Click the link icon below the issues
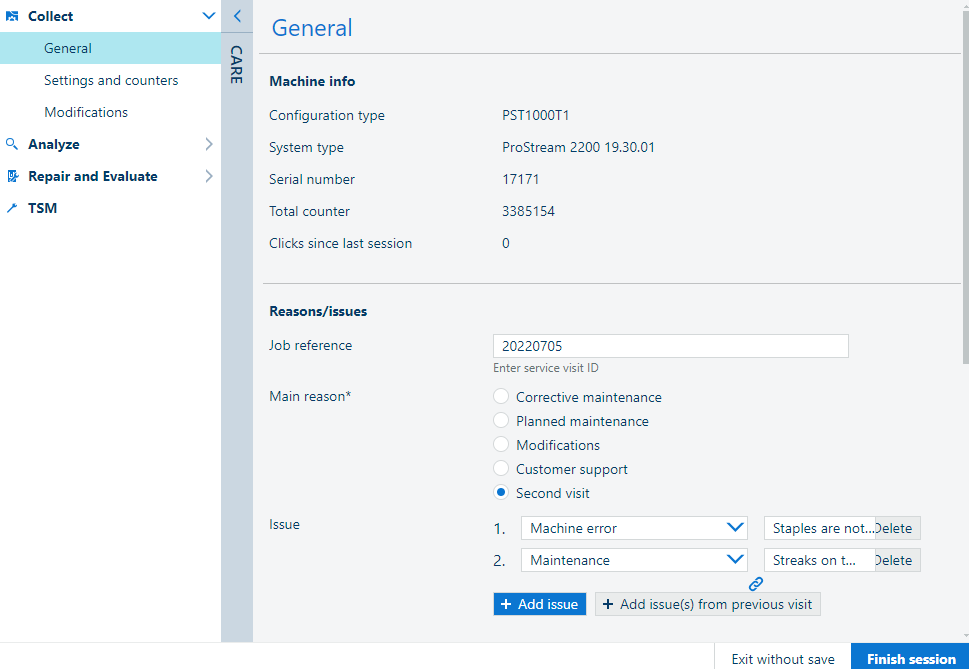 click(x=756, y=583)
